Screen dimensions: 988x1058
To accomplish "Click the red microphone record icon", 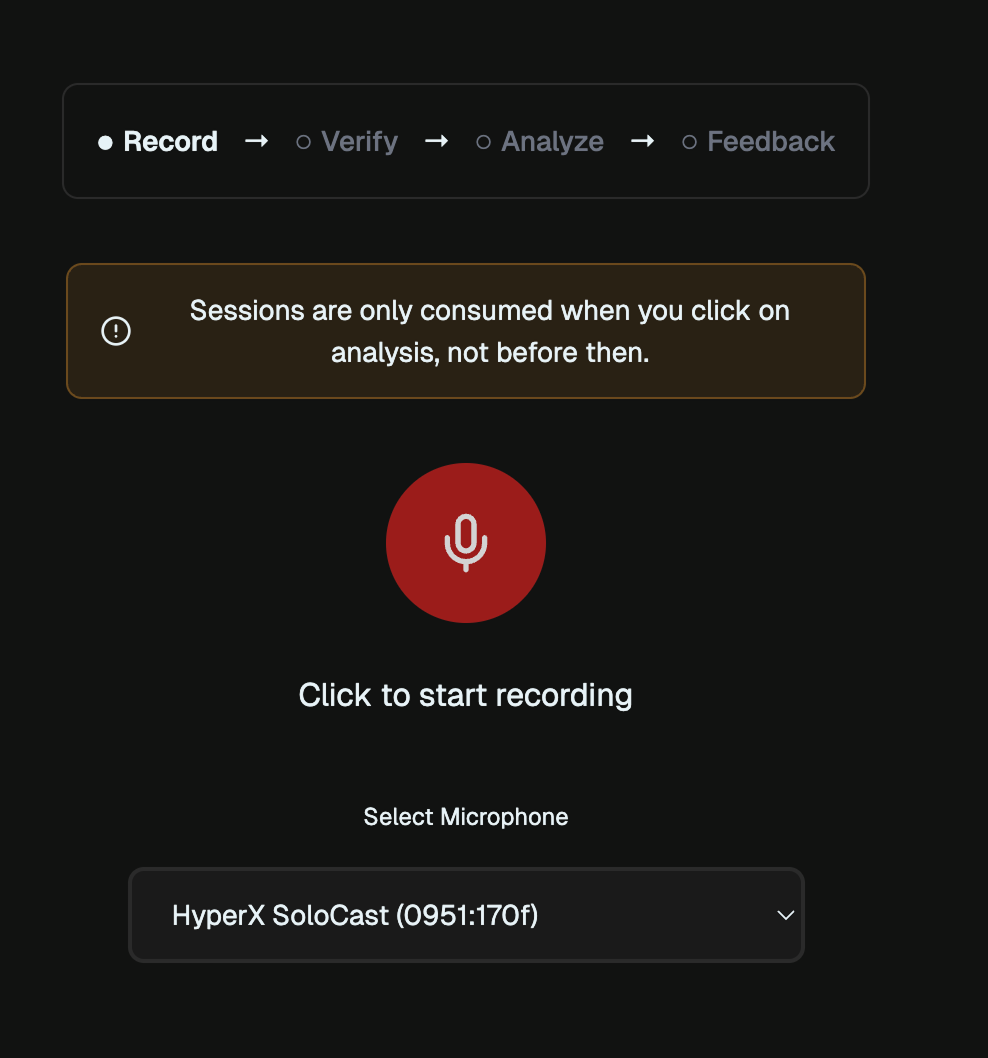I will [465, 543].
